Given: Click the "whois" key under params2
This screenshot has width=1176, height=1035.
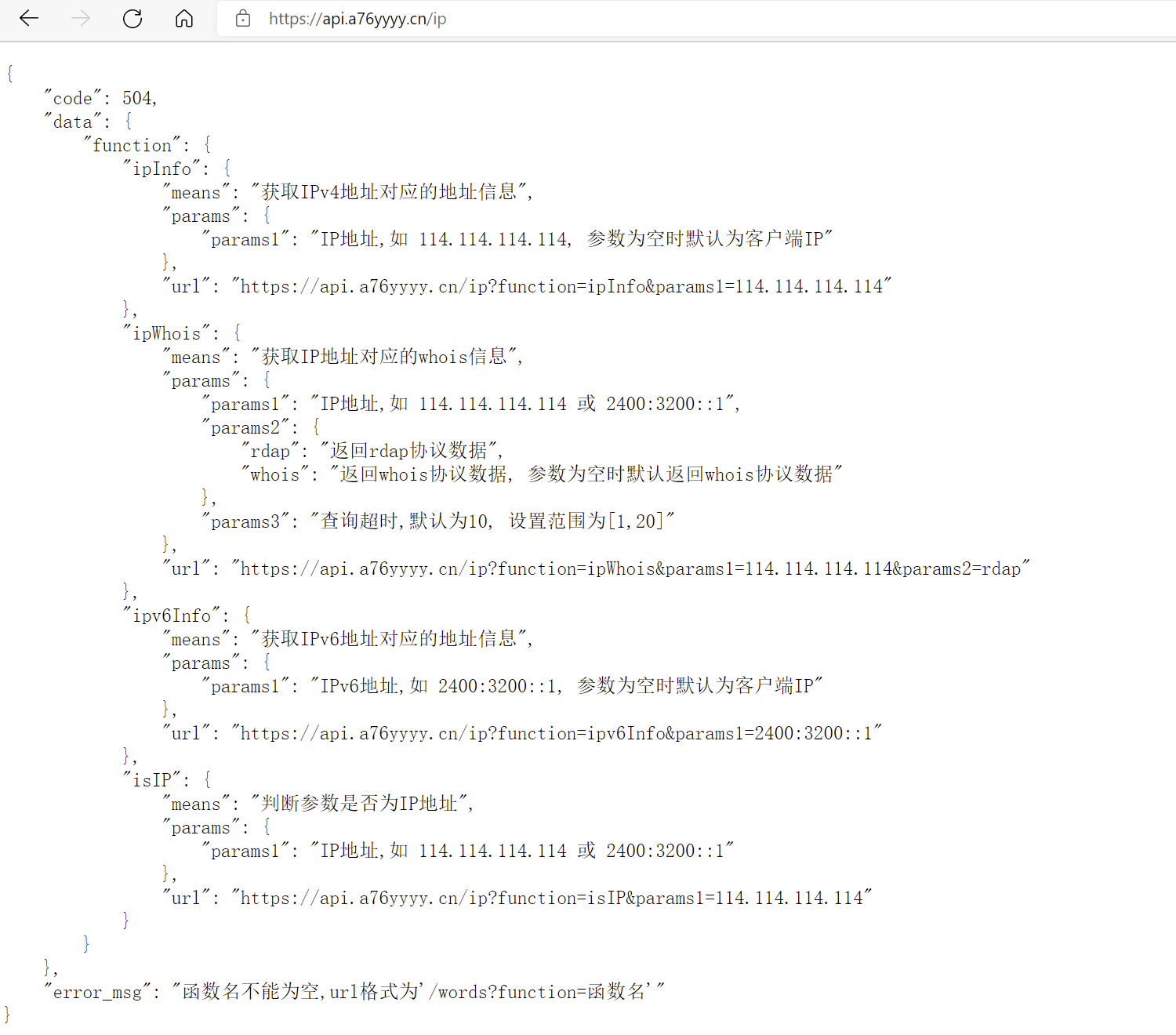Looking at the screenshot, I should point(275,474).
